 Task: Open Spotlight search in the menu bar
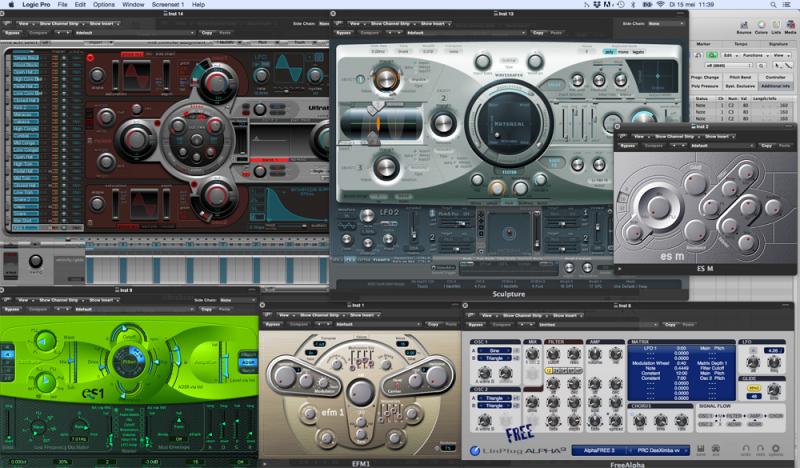click(x=773, y=5)
